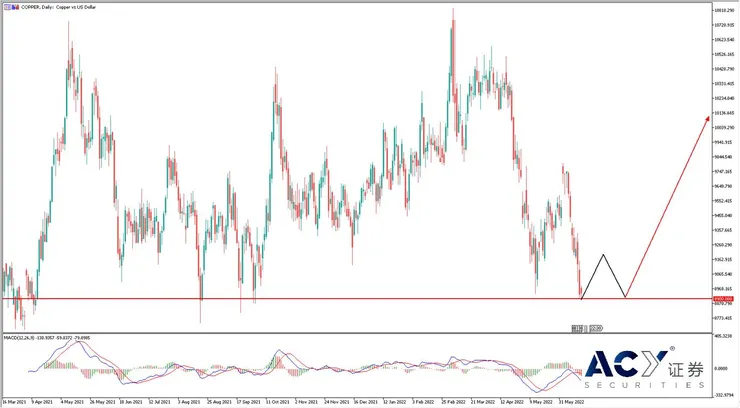Click the '21 Mar 2022' date label
740x408 pixels.
coord(483,402)
